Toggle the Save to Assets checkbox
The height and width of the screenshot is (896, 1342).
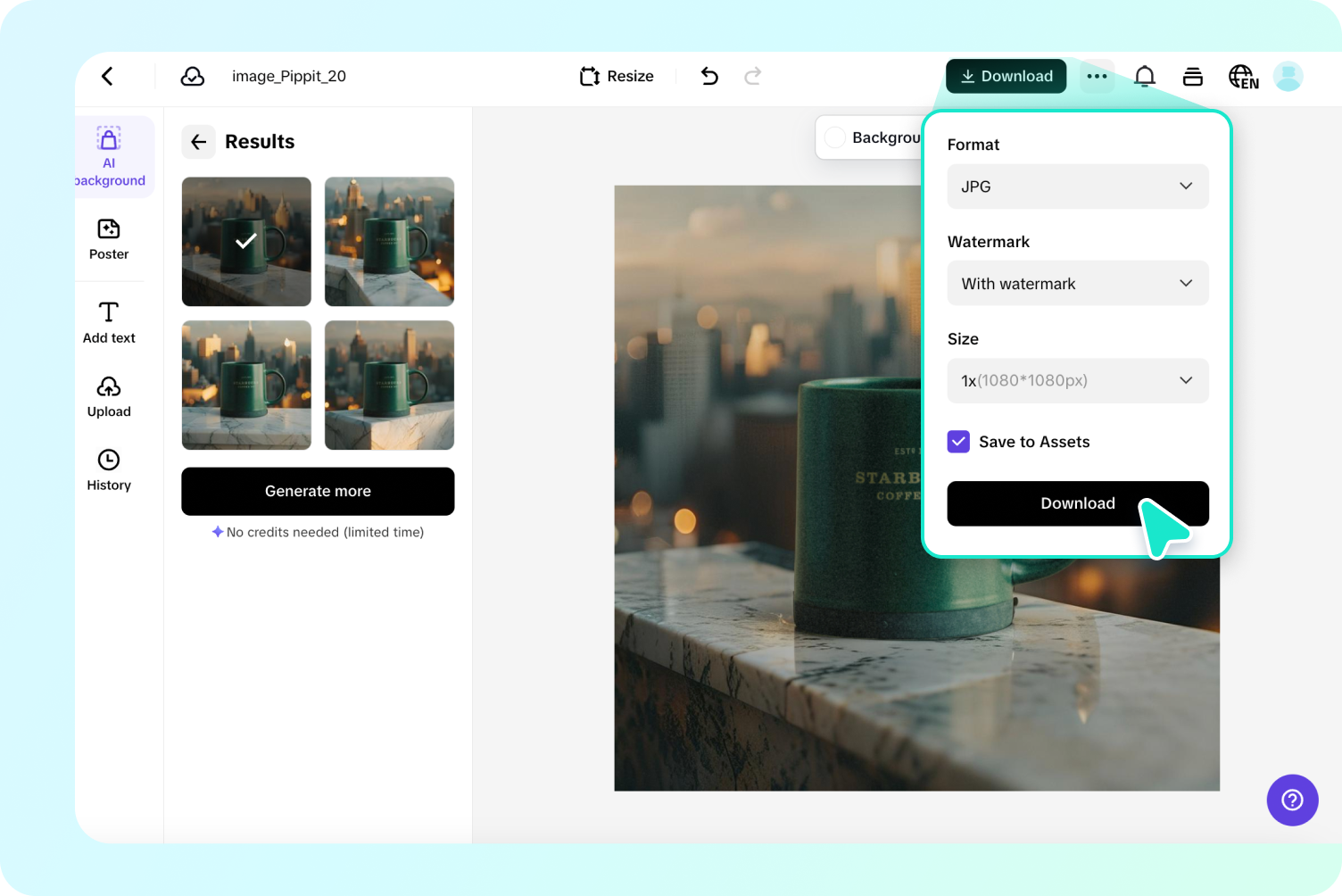click(x=958, y=442)
